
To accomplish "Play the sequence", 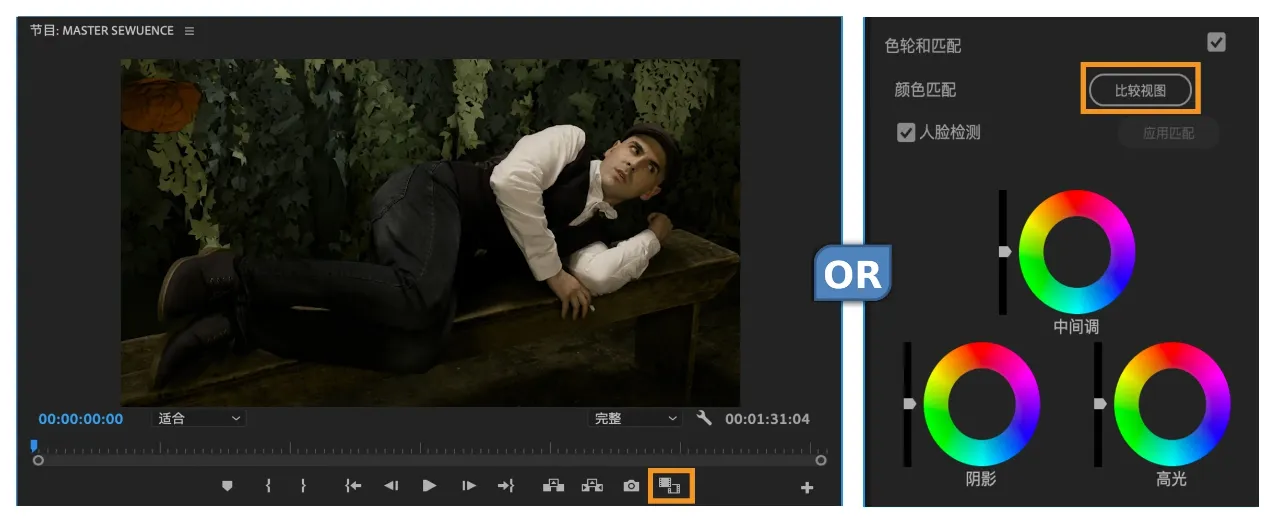I will (x=429, y=486).
